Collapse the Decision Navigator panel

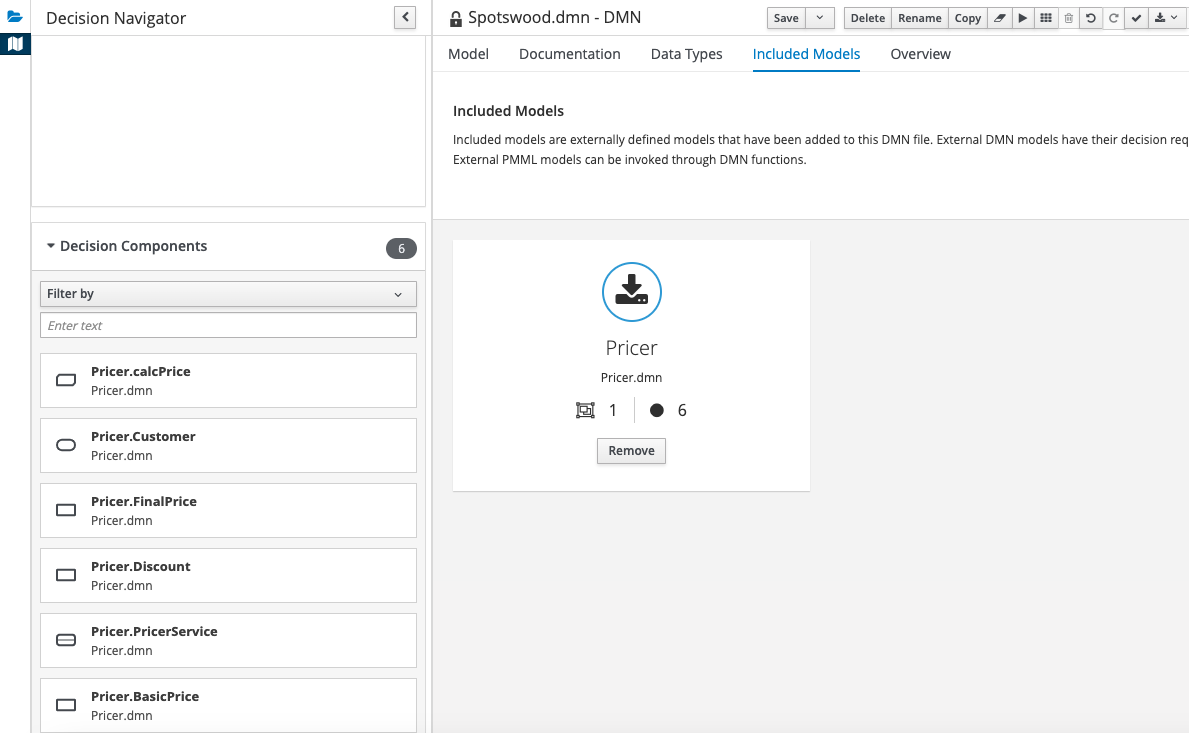(x=404, y=17)
